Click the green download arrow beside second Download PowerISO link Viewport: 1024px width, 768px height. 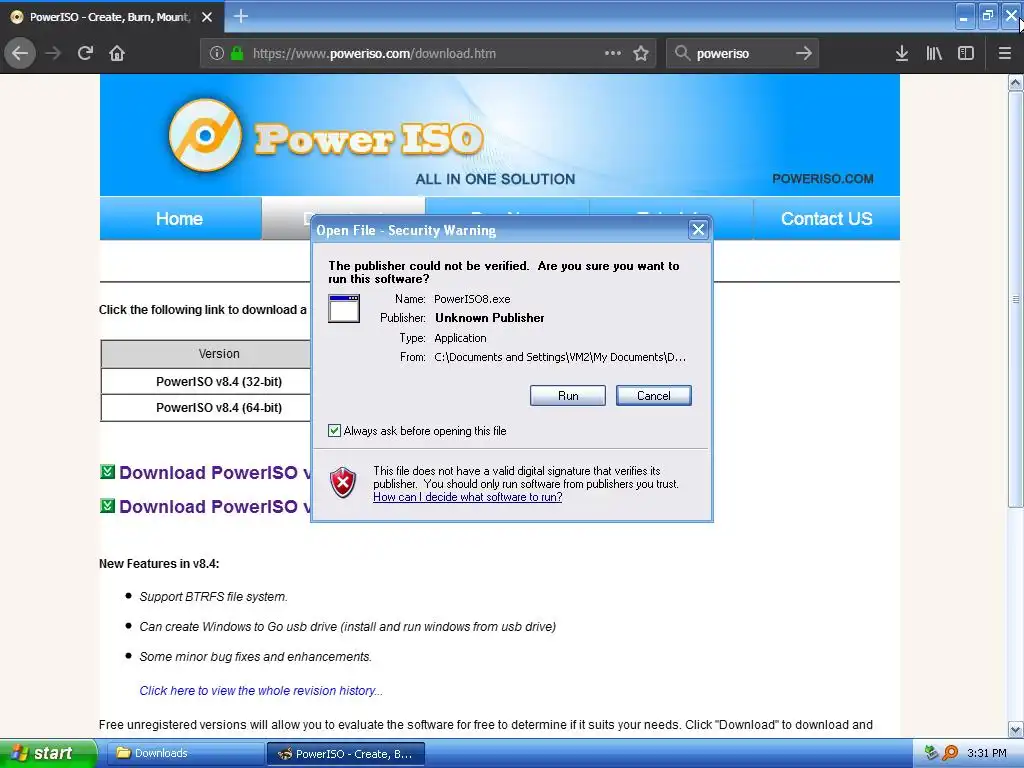tap(108, 505)
